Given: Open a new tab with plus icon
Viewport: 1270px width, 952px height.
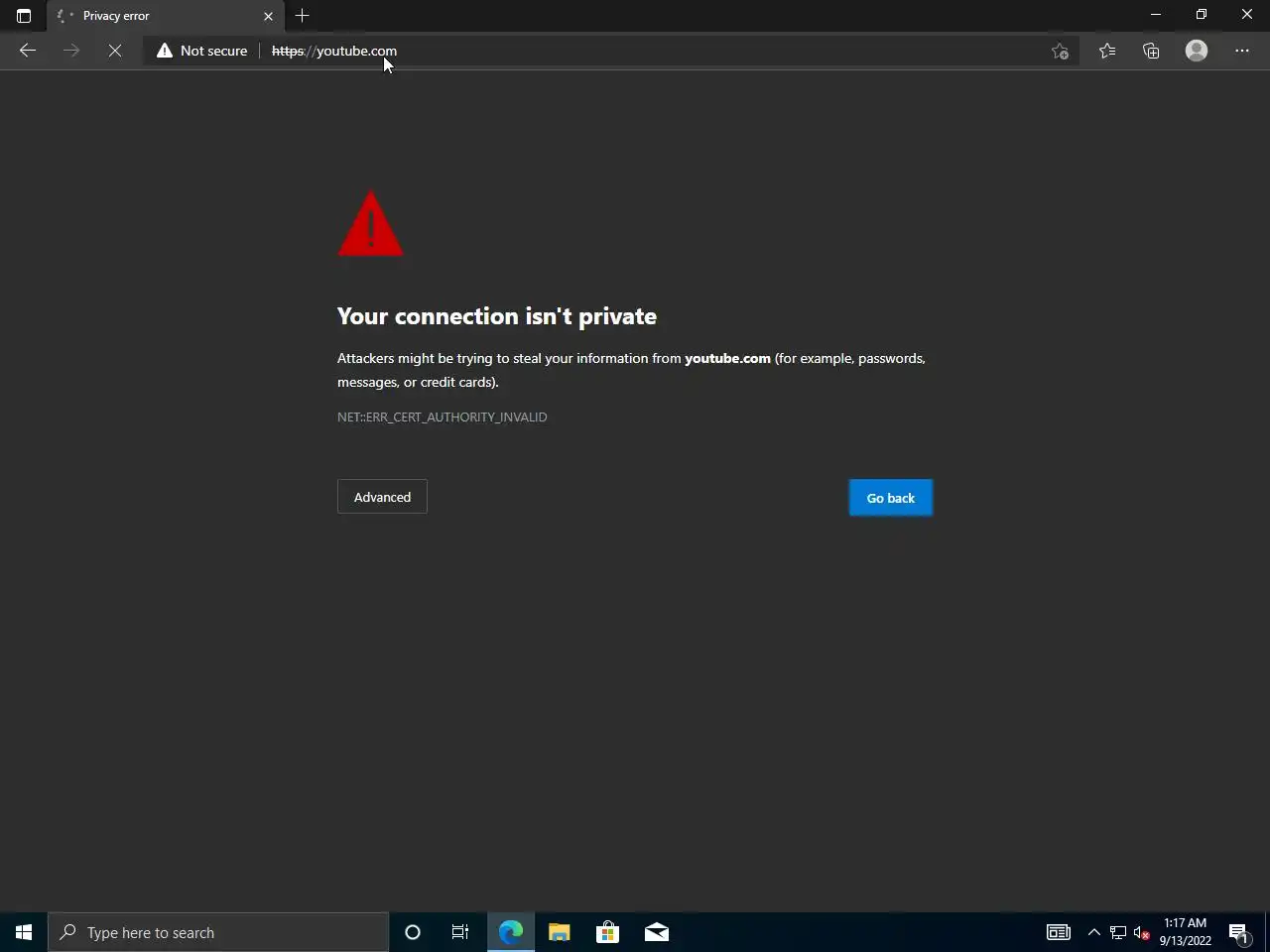Looking at the screenshot, I should tap(303, 15).
